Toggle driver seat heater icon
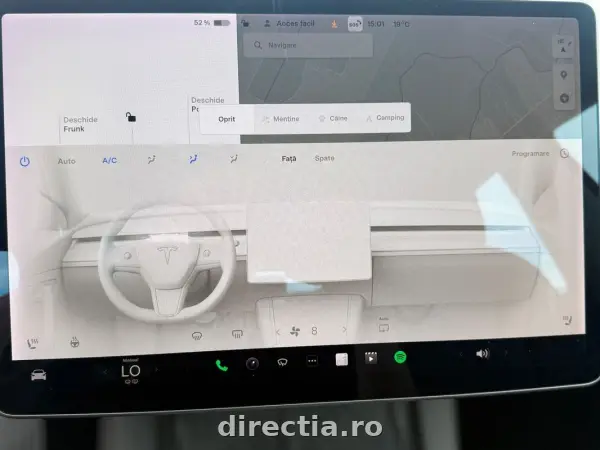600x450 pixels. [33, 343]
